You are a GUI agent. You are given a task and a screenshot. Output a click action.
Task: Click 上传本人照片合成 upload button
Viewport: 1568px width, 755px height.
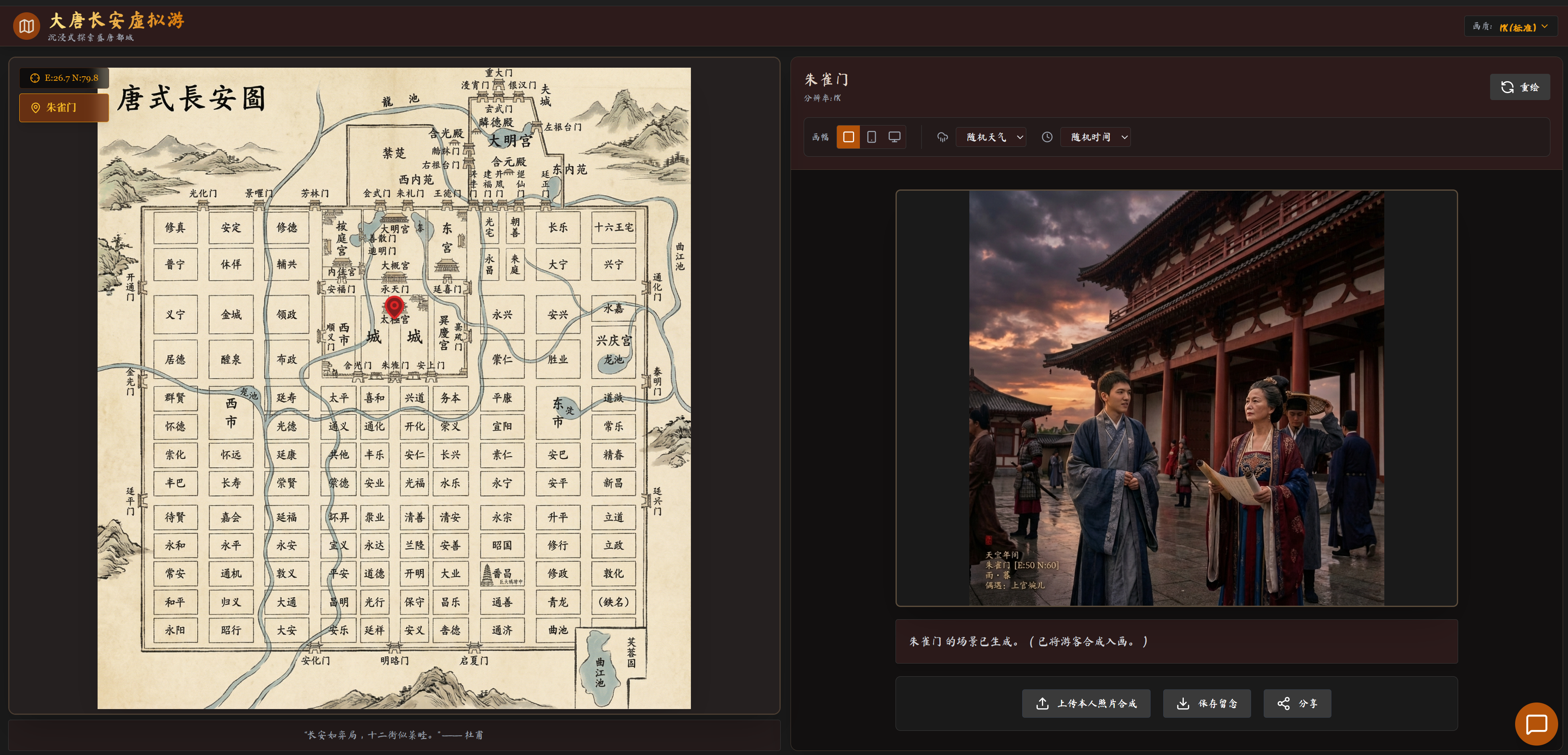pos(1086,703)
